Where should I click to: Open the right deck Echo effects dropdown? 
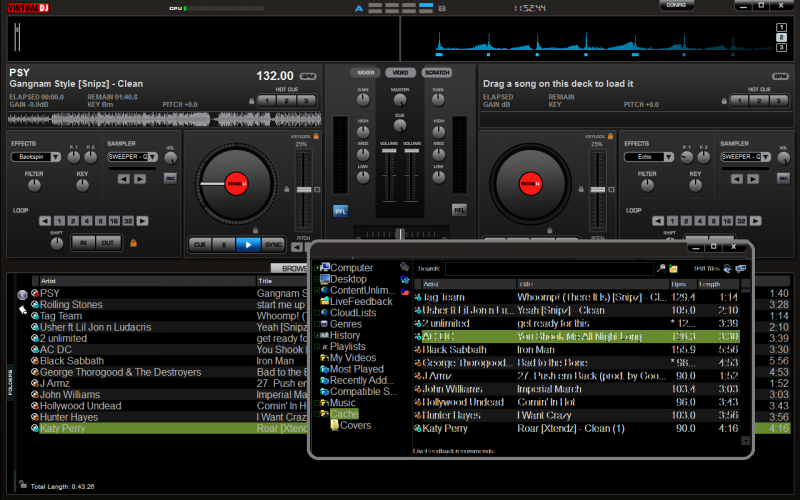tap(649, 157)
